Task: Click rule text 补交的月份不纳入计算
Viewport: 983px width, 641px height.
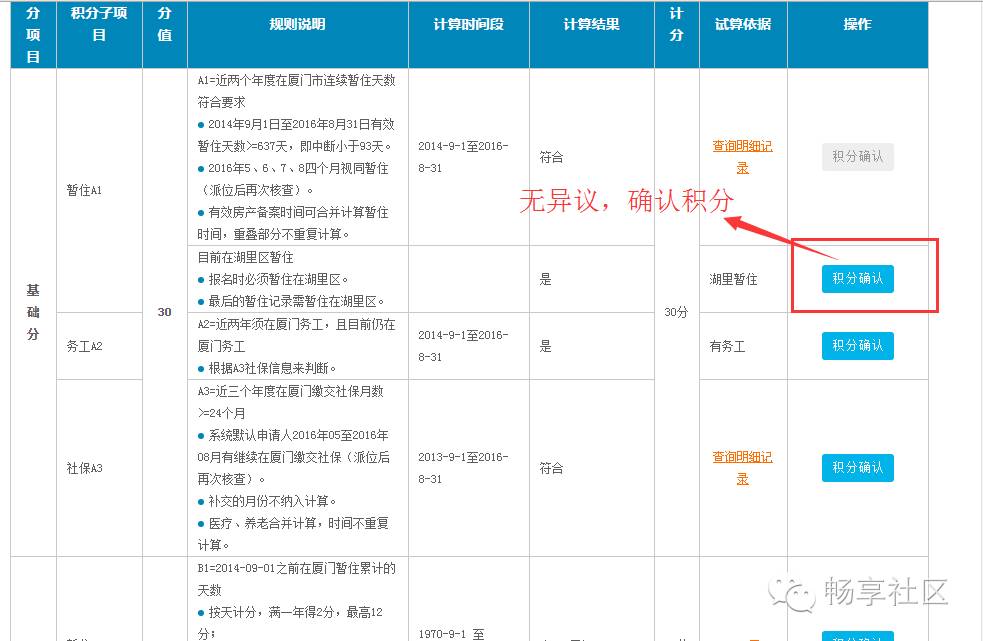Action: tap(272, 501)
